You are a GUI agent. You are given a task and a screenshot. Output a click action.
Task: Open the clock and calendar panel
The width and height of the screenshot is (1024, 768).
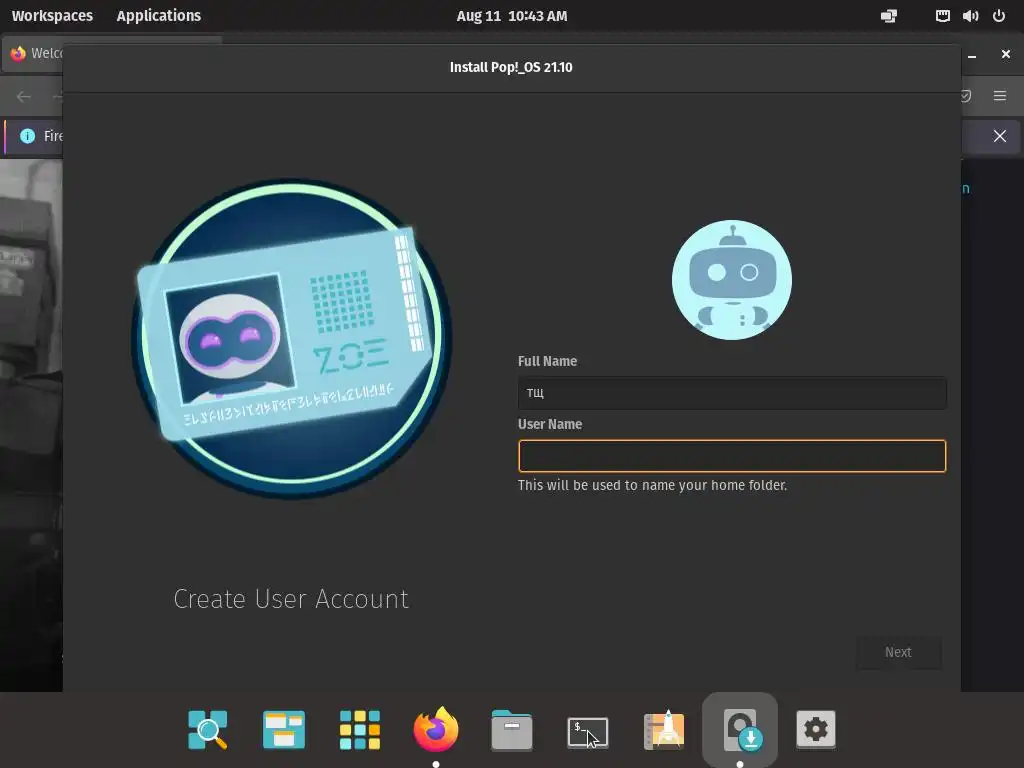tap(511, 16)
